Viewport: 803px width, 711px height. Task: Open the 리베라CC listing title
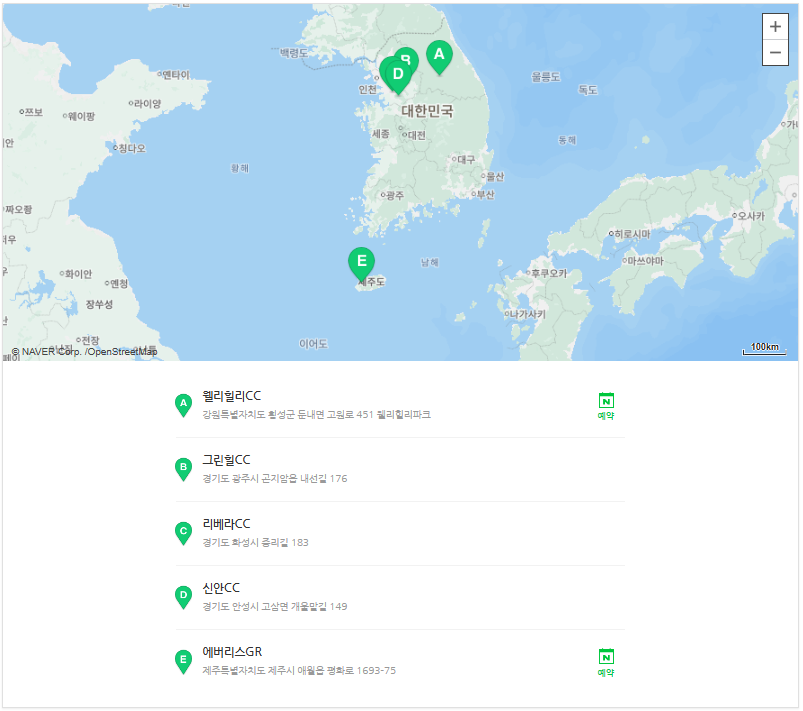pyautogui.click(x=226, y=524)
